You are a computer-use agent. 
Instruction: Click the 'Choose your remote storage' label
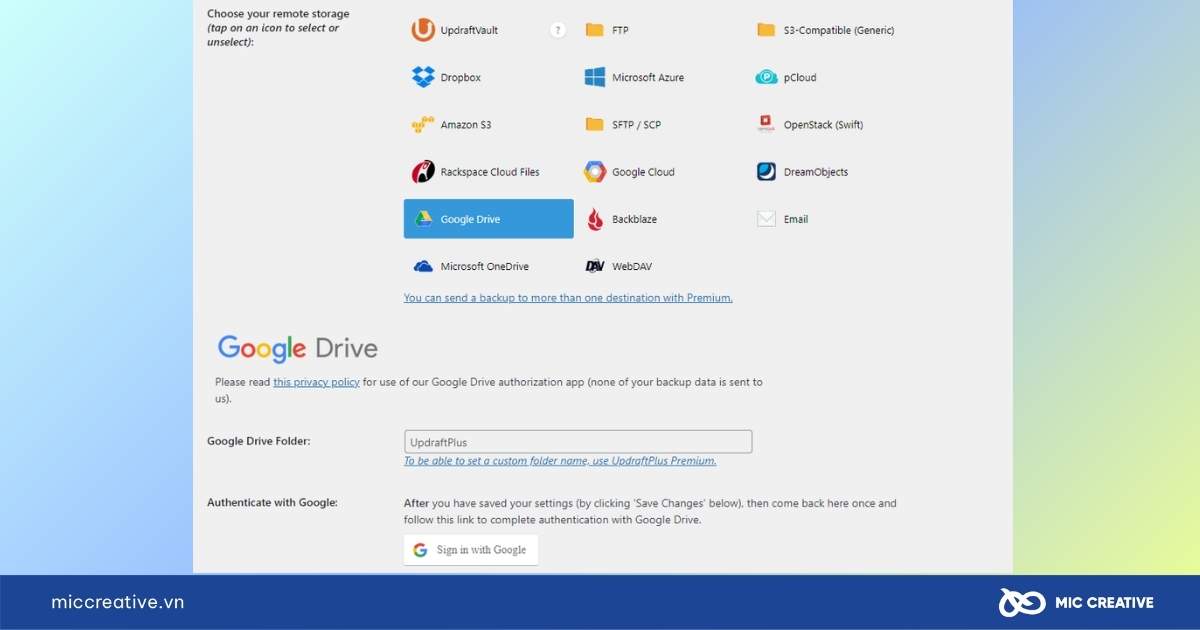click(x=278, y=14)
